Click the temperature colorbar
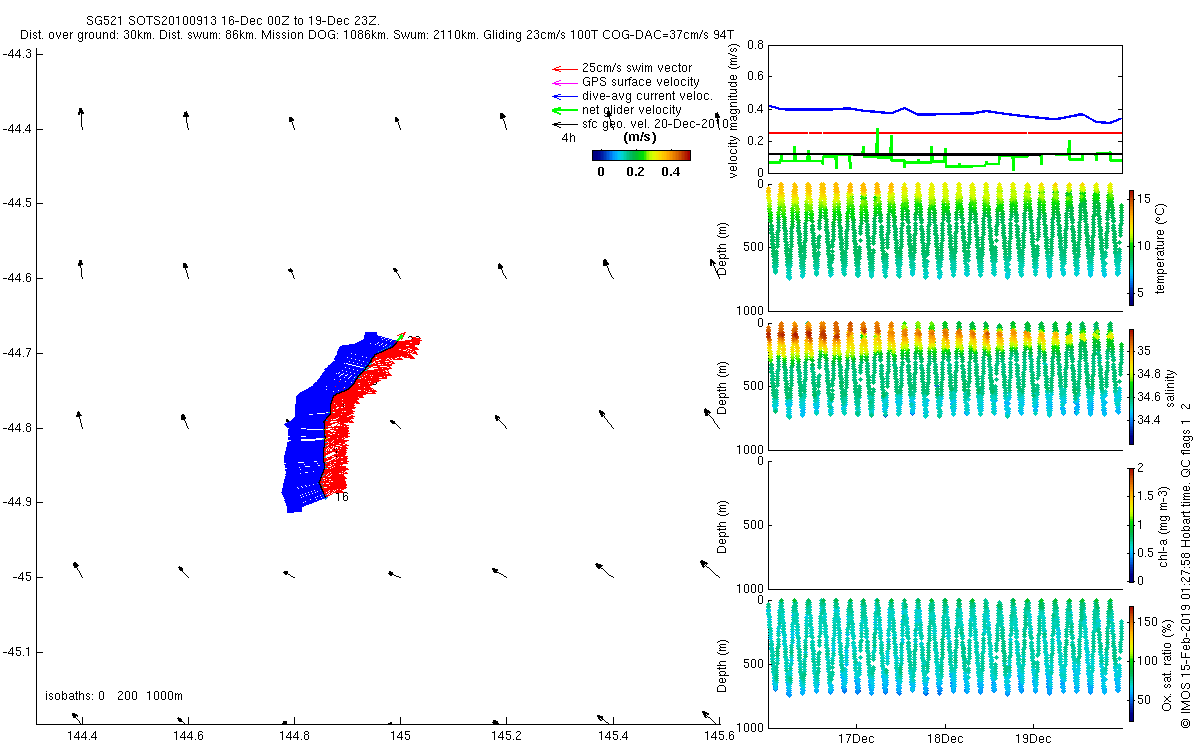The width and height of the screenshot is (1200, 750). click(1131, 247)
